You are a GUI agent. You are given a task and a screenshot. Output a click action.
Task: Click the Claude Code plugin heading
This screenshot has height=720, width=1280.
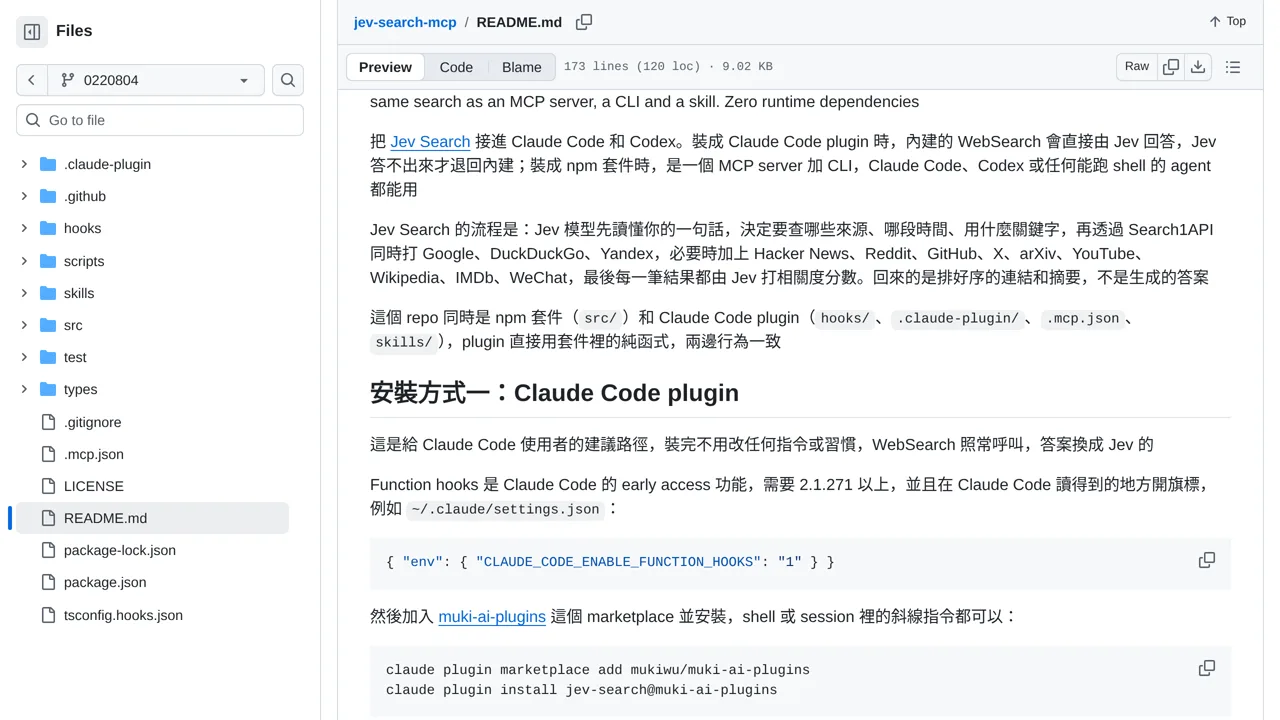point(554,393)
